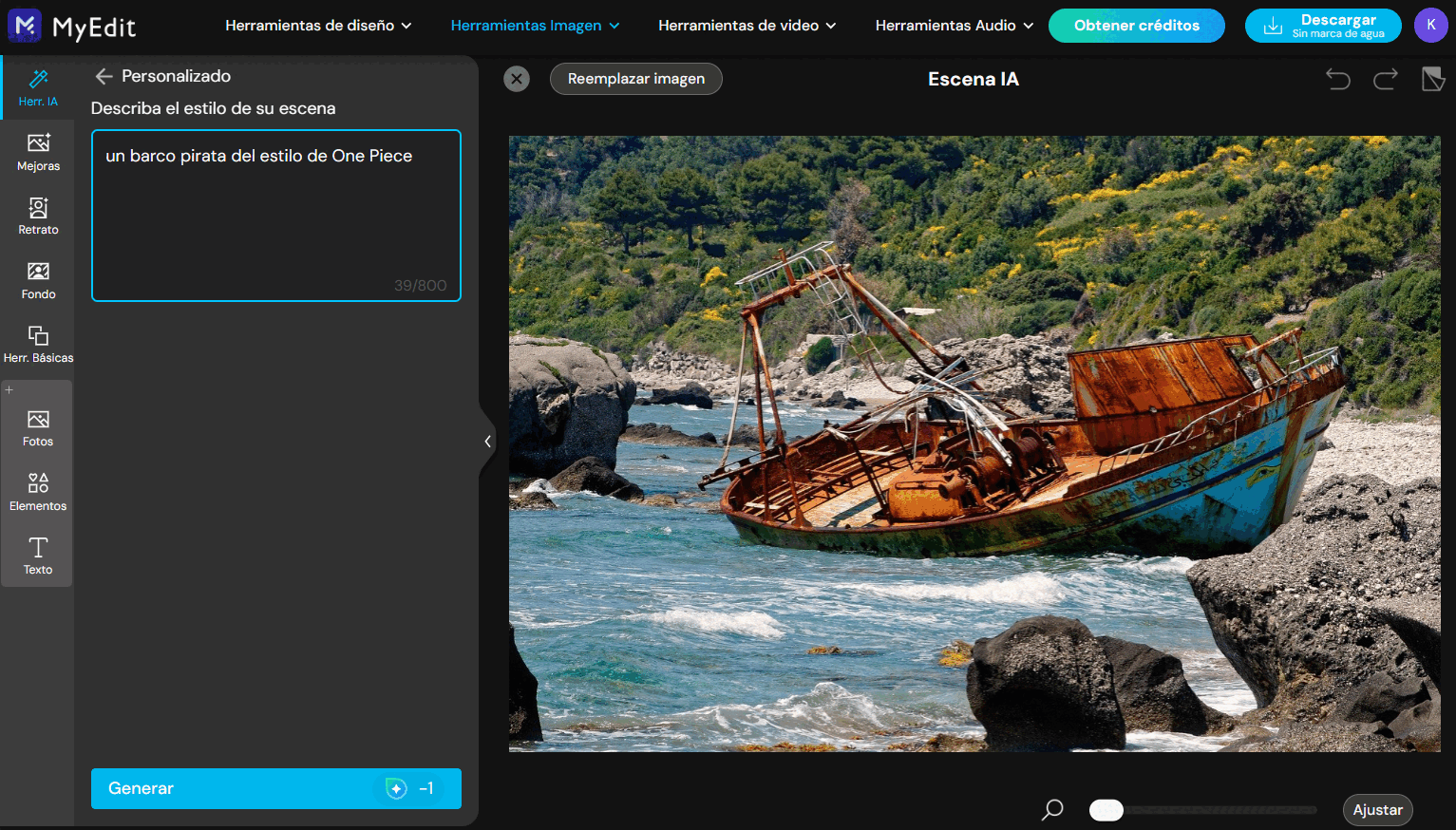Expand Herramientas de diseño dropdown
Screen dimensions: 1456x830
point(318,26)
